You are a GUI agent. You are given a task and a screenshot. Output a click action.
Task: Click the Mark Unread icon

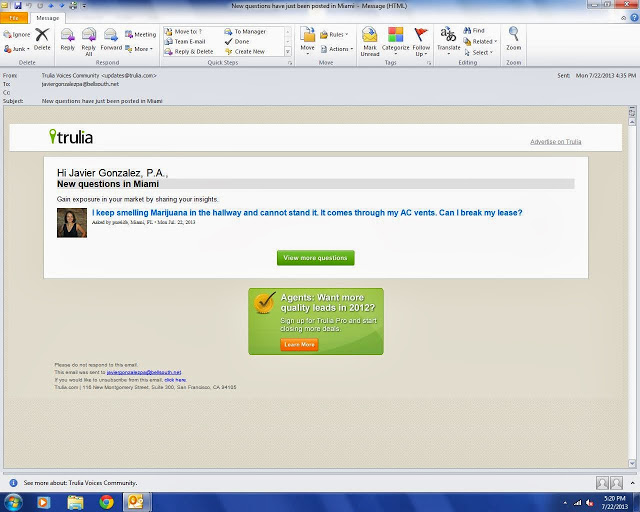click(x=370, y=41)
